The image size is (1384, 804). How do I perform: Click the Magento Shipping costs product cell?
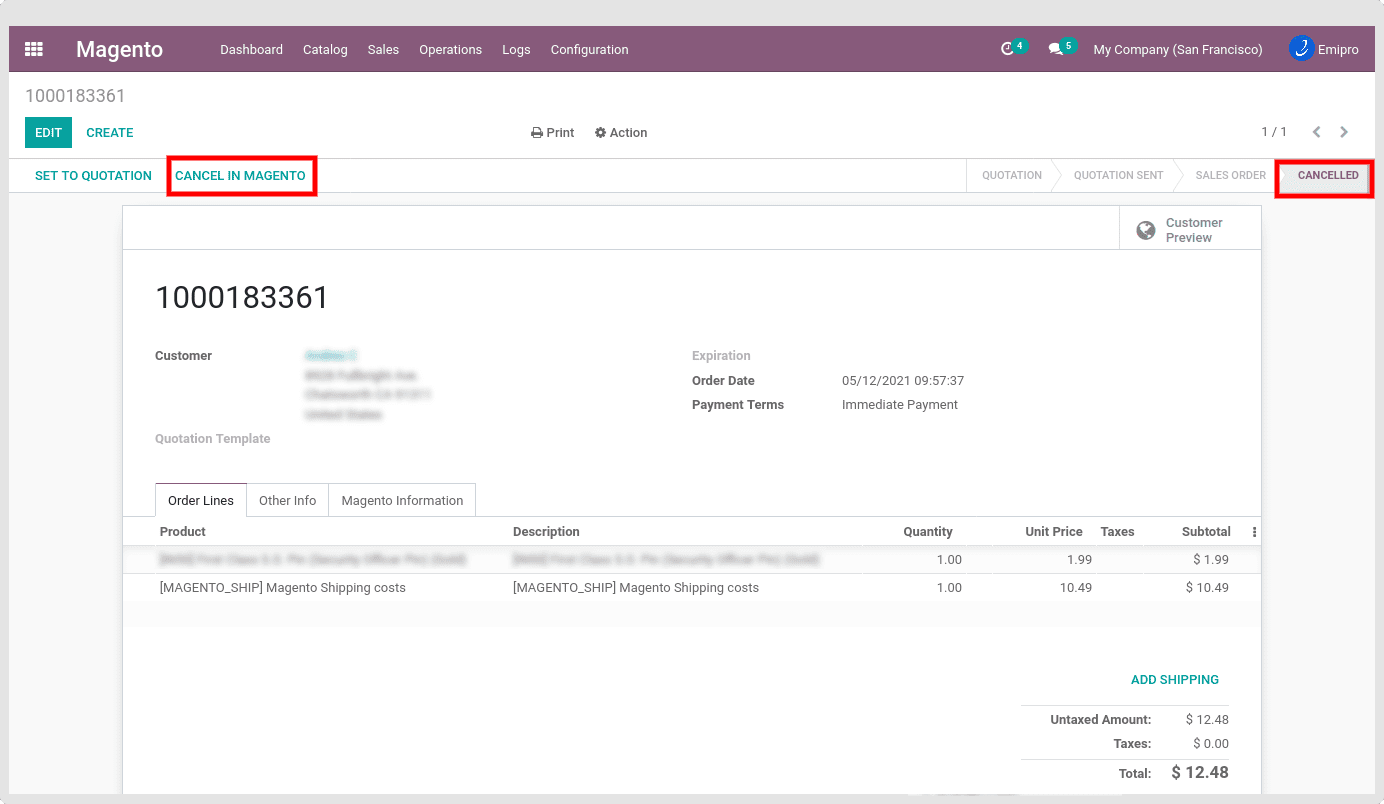tap(283, 588)
